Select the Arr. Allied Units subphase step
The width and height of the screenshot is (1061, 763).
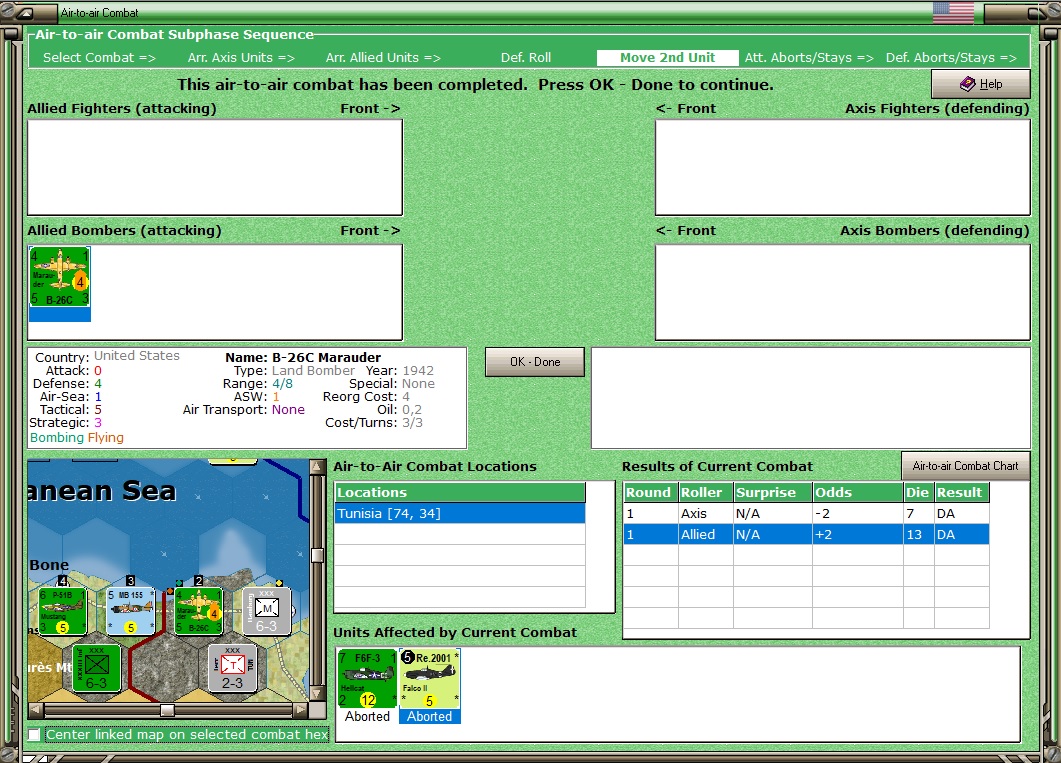(x=383, y=57)
